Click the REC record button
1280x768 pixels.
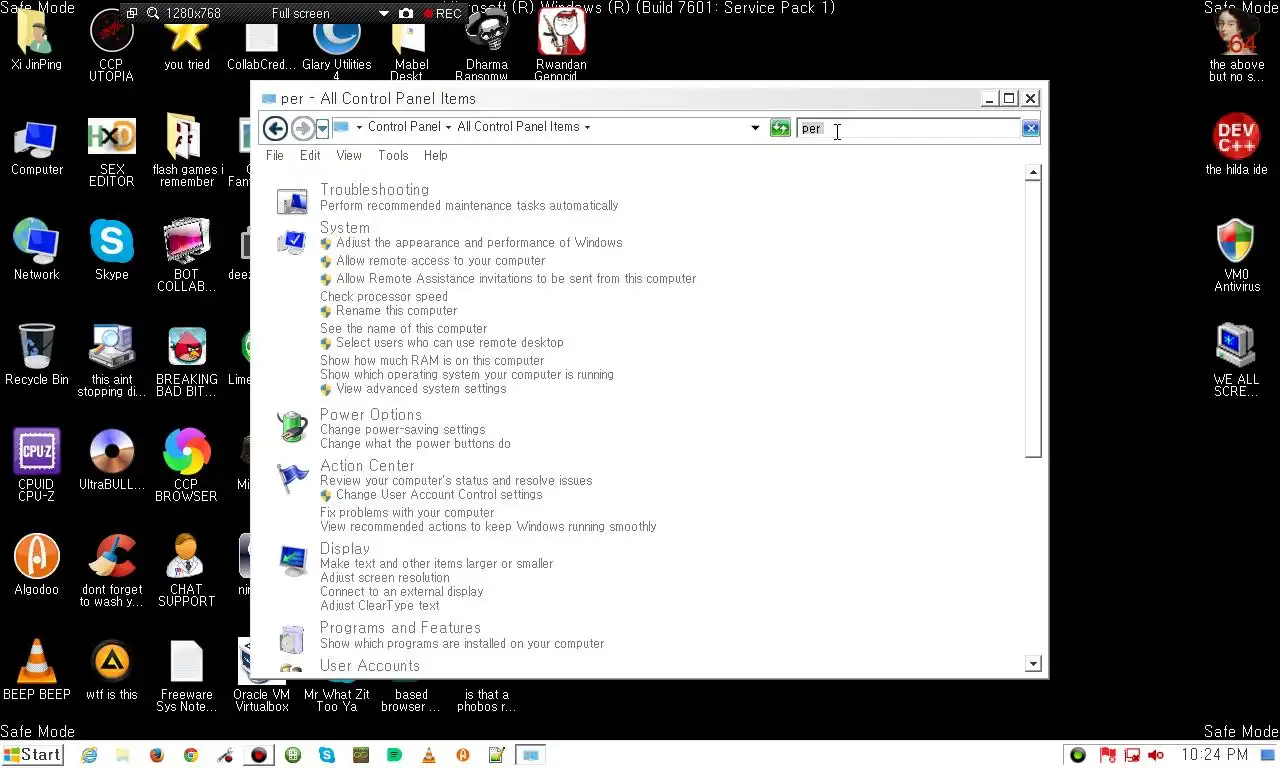(442, 14)
